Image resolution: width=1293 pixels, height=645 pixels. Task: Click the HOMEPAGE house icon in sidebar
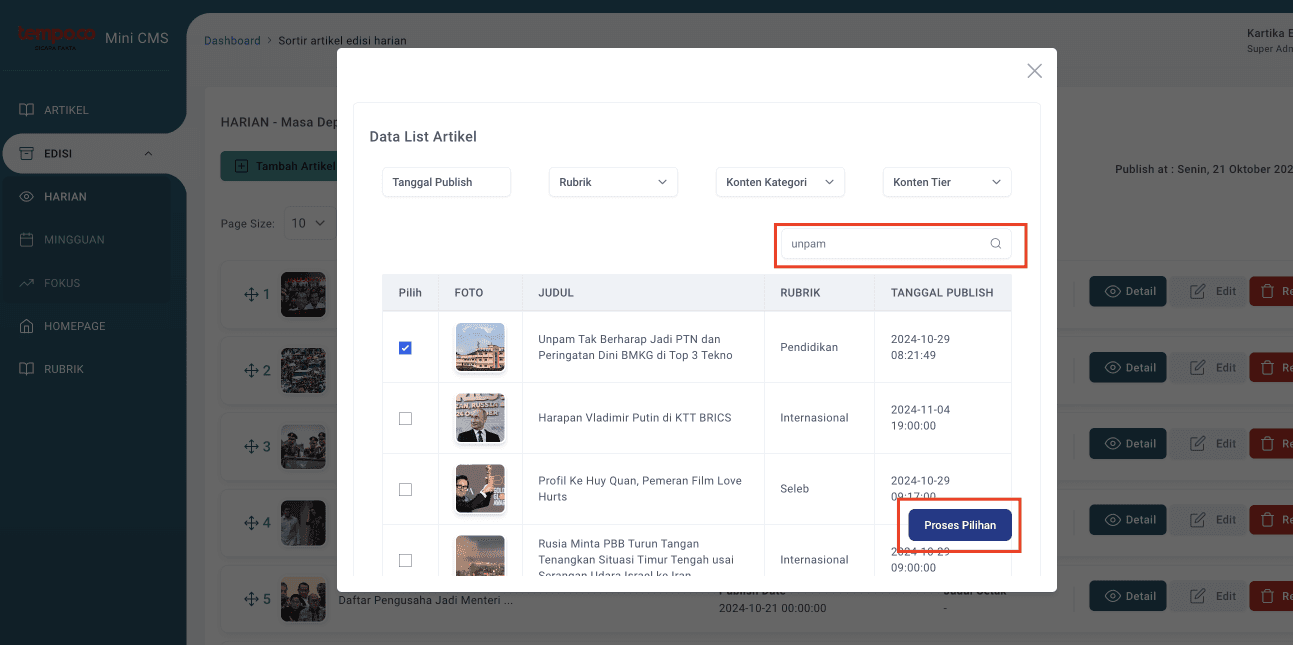tap(27, 326)
